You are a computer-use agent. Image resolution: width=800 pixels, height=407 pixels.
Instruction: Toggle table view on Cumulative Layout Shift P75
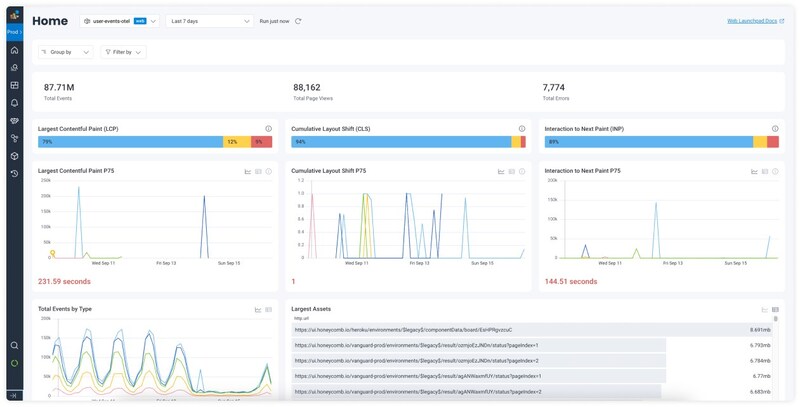pos(512,171)
